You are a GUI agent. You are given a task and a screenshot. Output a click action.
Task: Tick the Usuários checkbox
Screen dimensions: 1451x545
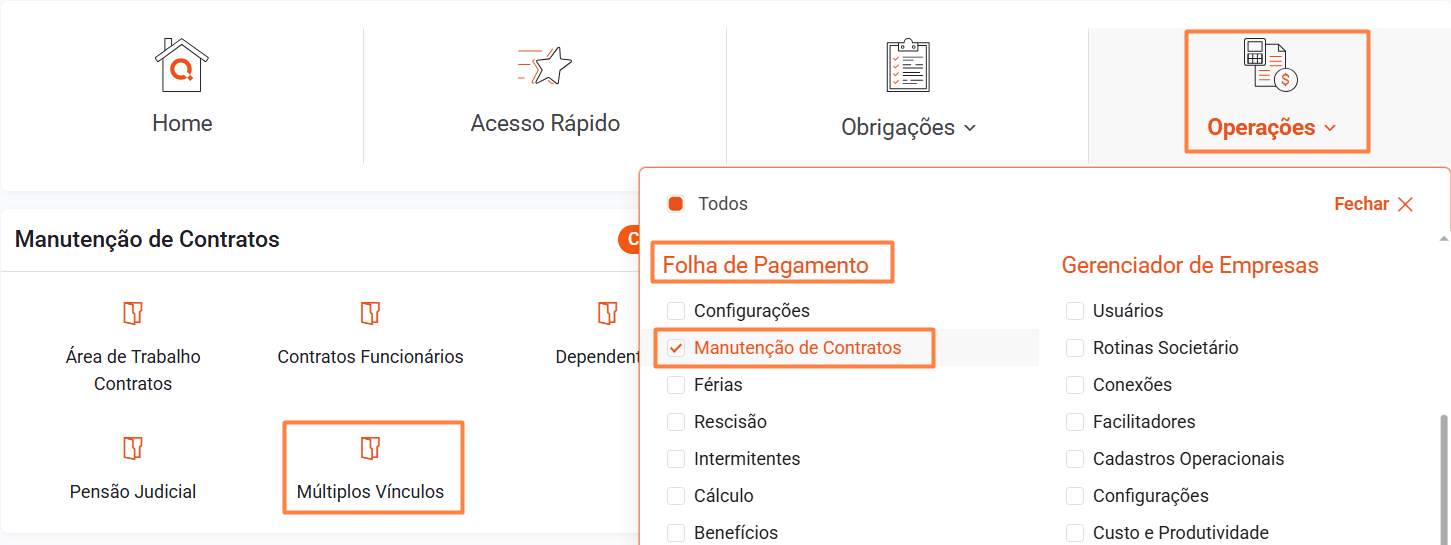tap(1075, 311)
